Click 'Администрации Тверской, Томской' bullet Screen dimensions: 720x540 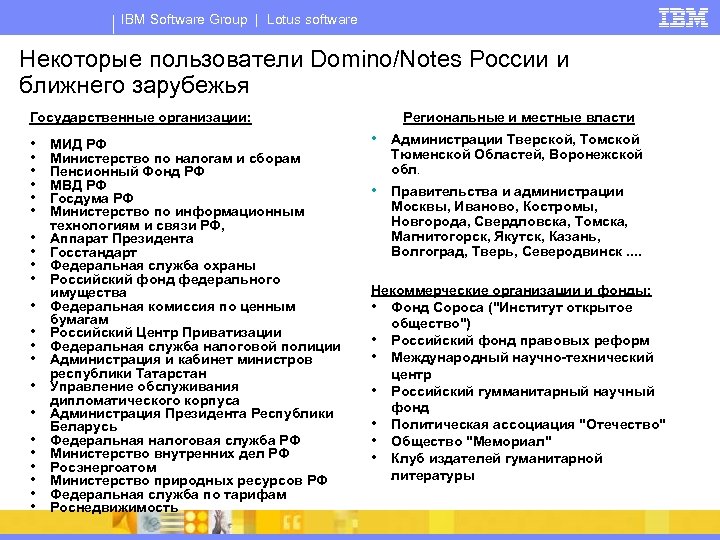517,154
